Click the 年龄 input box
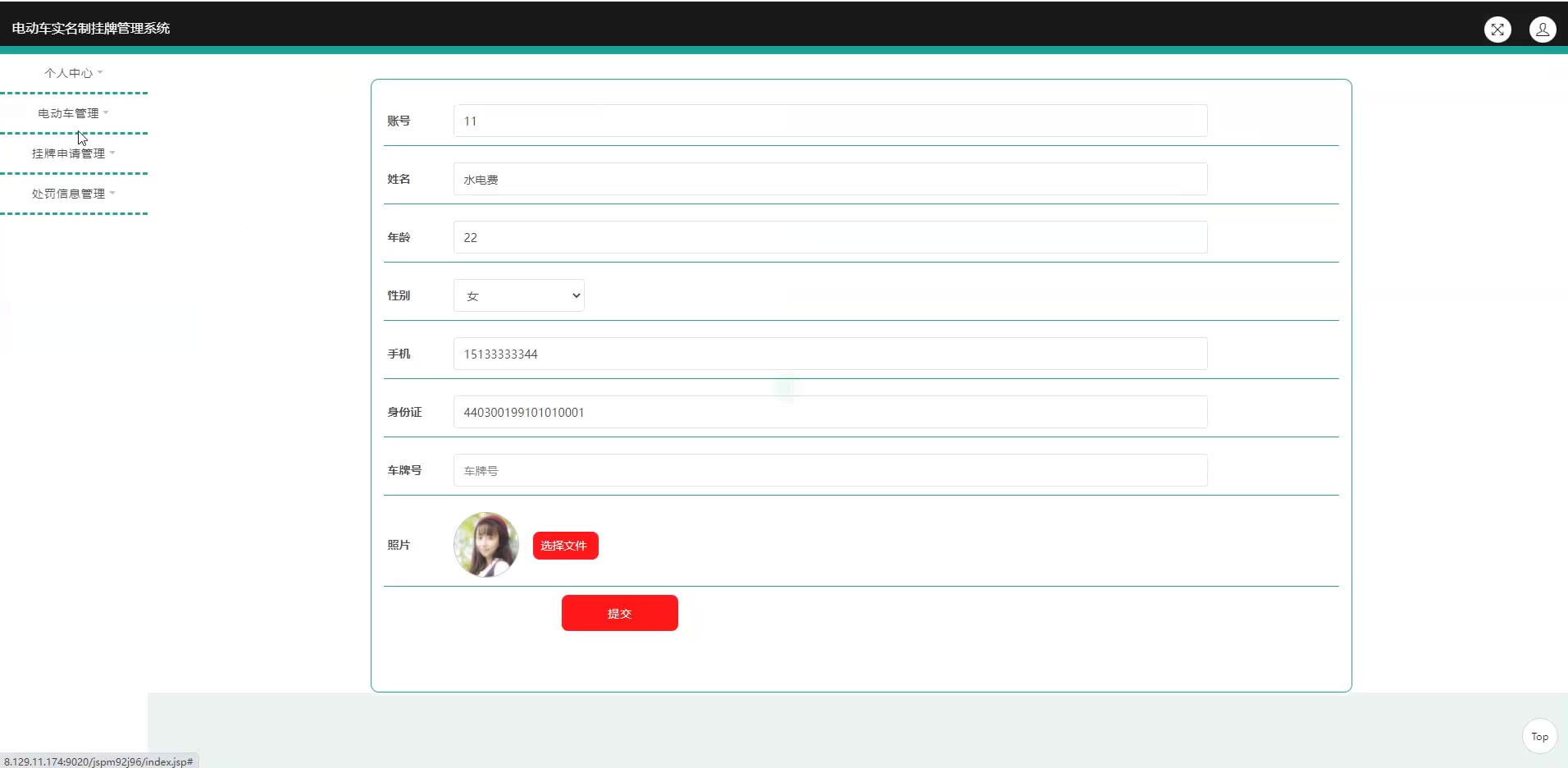Image resolution: width=1568 pixels, height=768 pixels. [x=830, y=237]
